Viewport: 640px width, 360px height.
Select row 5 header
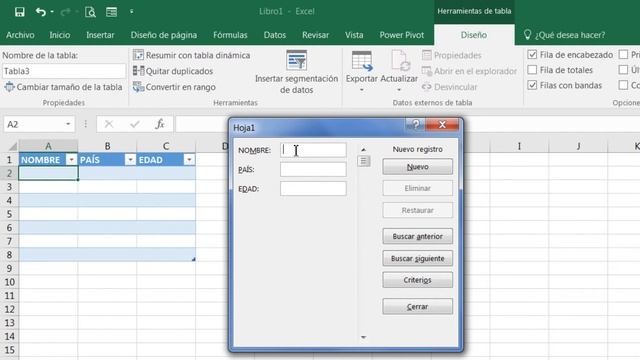pos(9,214)
